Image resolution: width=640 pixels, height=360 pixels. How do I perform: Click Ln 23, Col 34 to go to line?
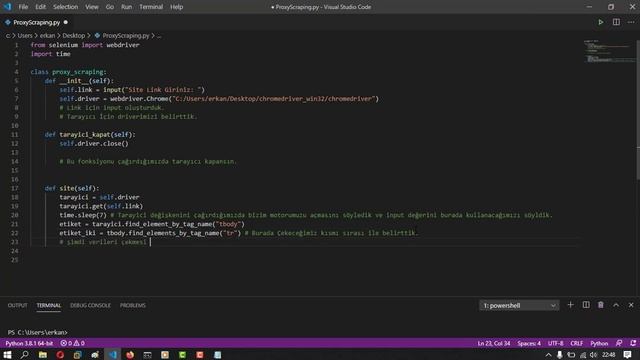point(494,343)
